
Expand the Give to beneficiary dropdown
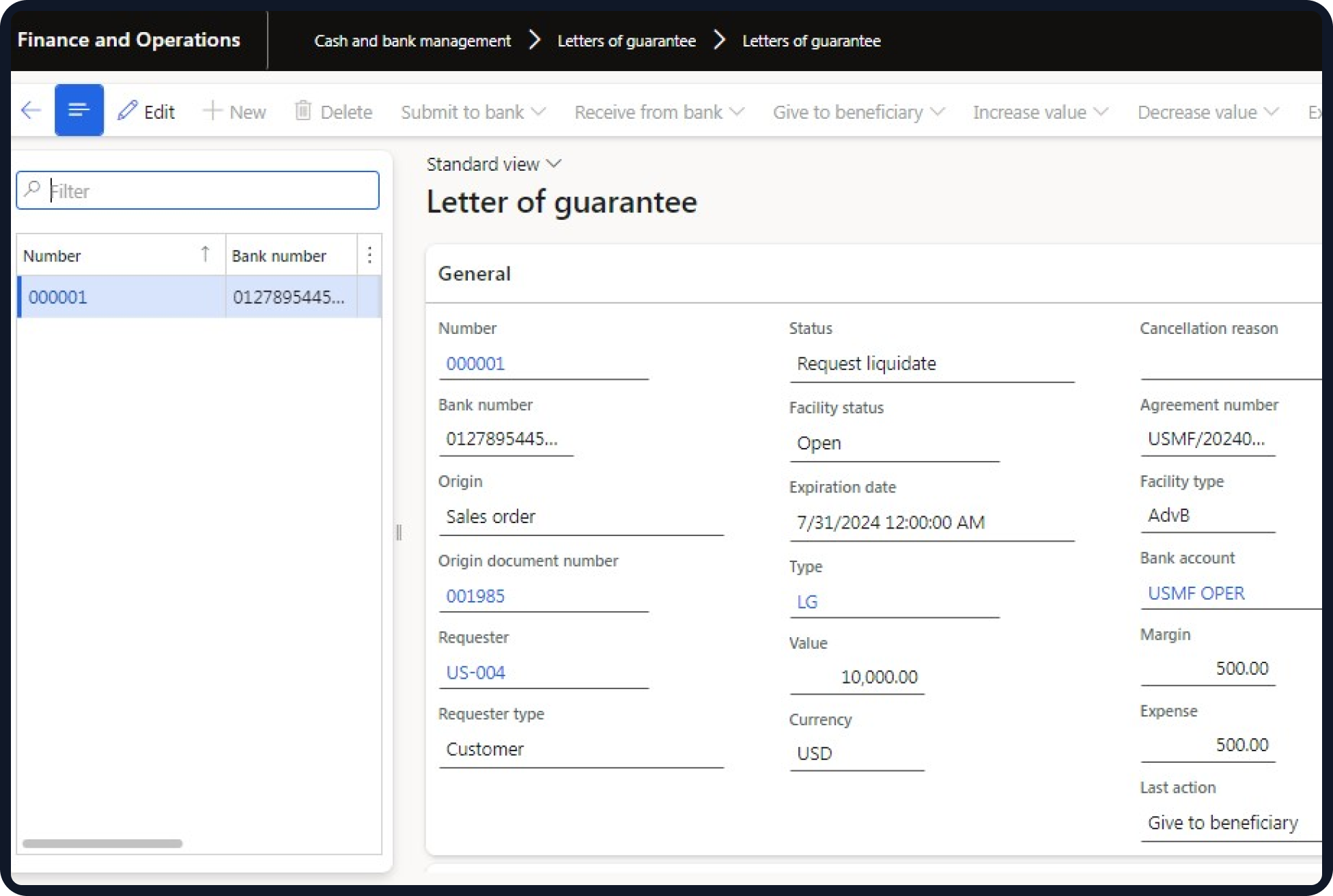point(938,113)
